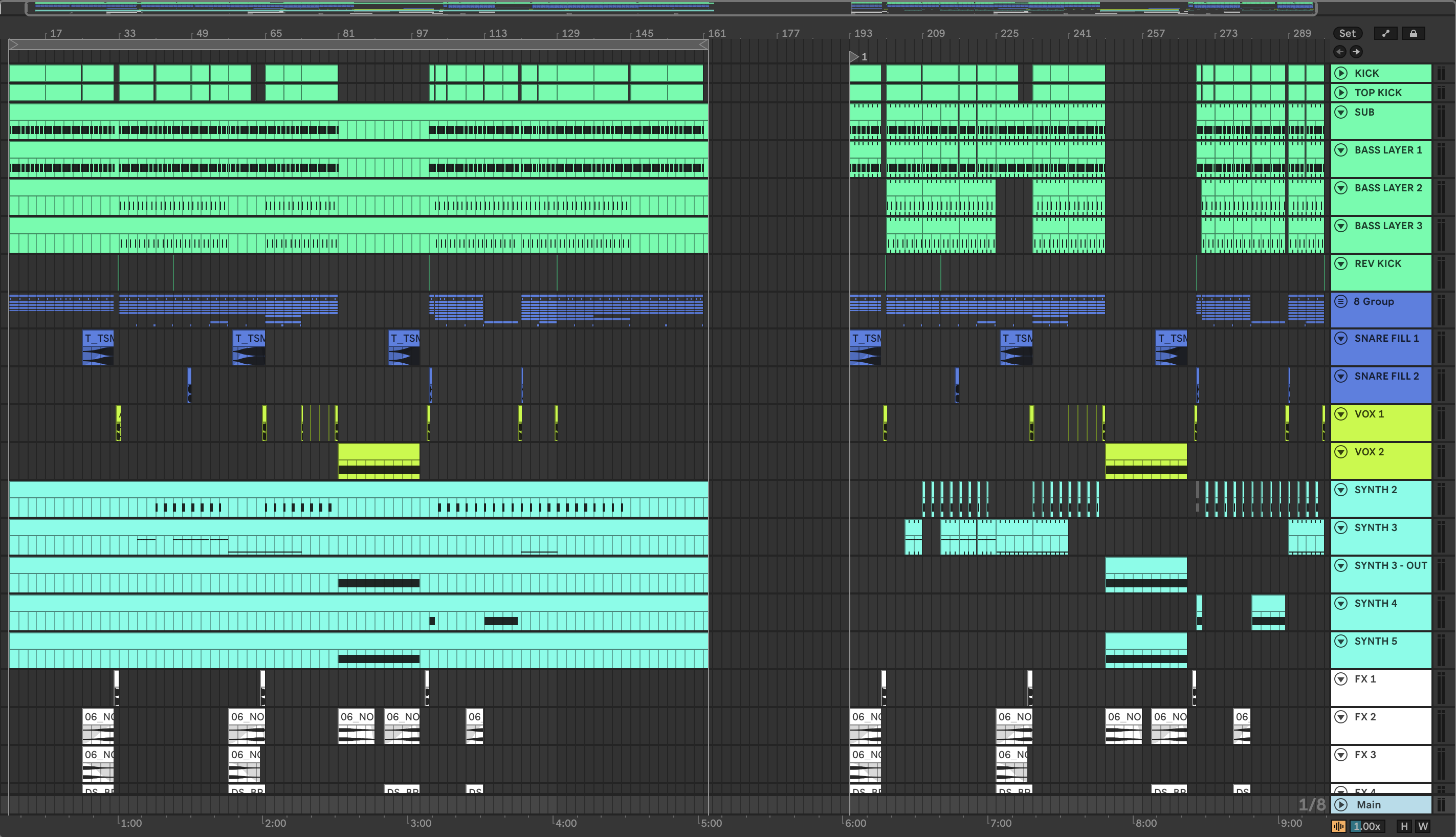This screenshot has width=1456, height=837.
Task: Select first 06_NO clip on FX 2
Action: pyautogui.click(x=98, y=726)
